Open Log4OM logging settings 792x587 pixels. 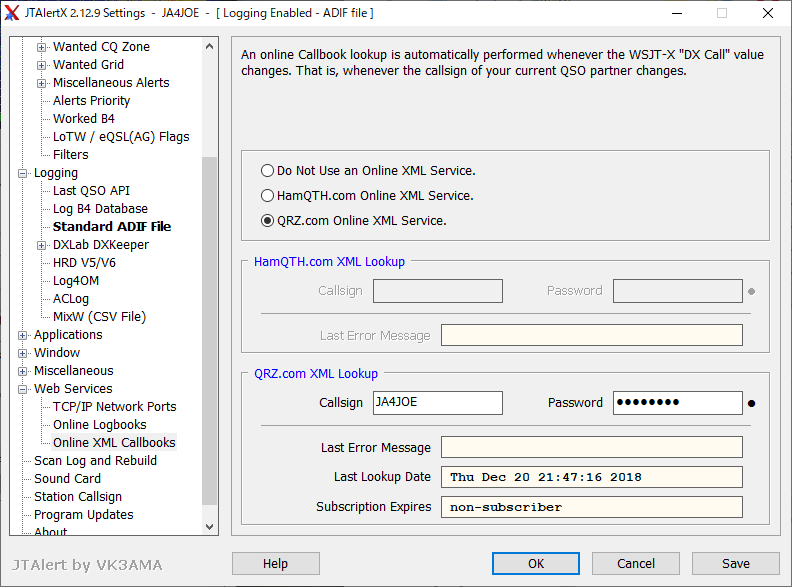[x=76, y=281]
